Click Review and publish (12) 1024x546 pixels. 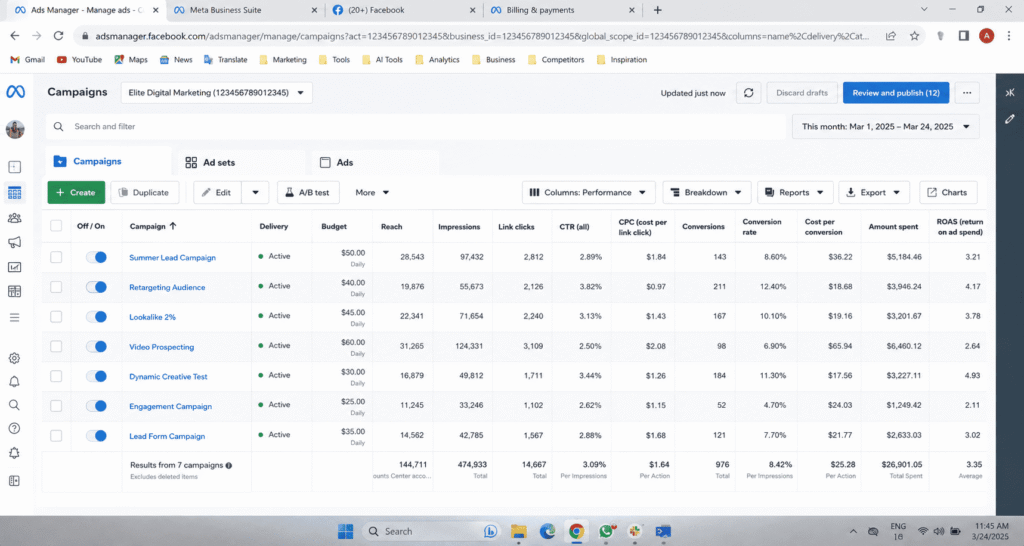(x=895, y=93)
